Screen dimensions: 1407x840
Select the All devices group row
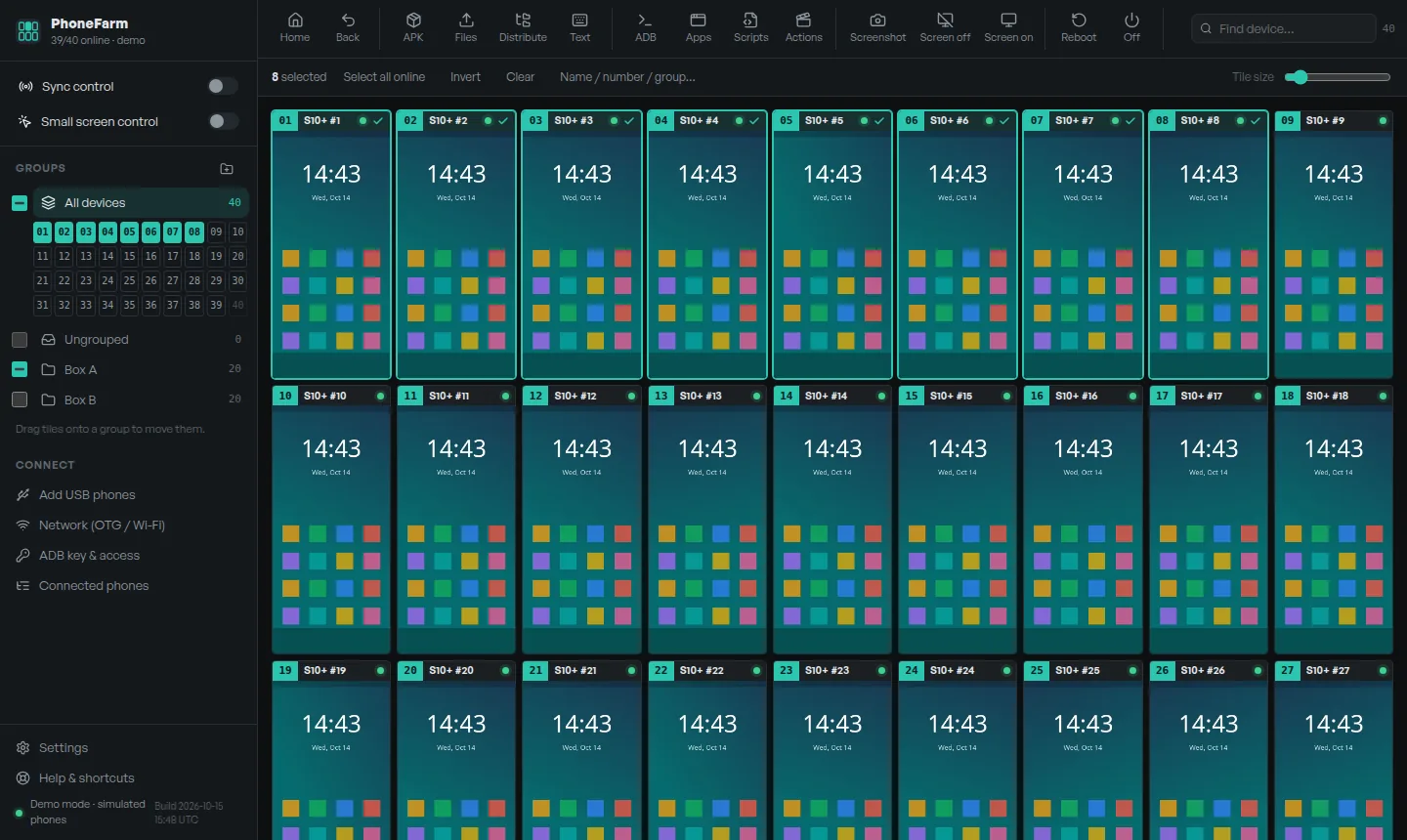pos(142,203)
